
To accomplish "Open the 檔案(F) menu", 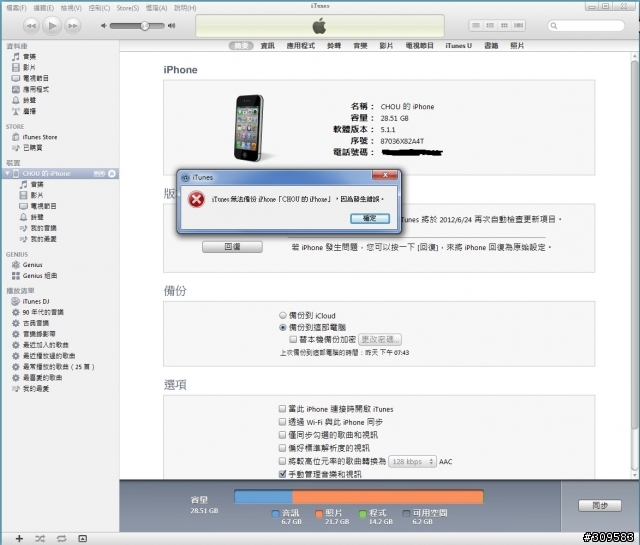I will tap(16, 8).
